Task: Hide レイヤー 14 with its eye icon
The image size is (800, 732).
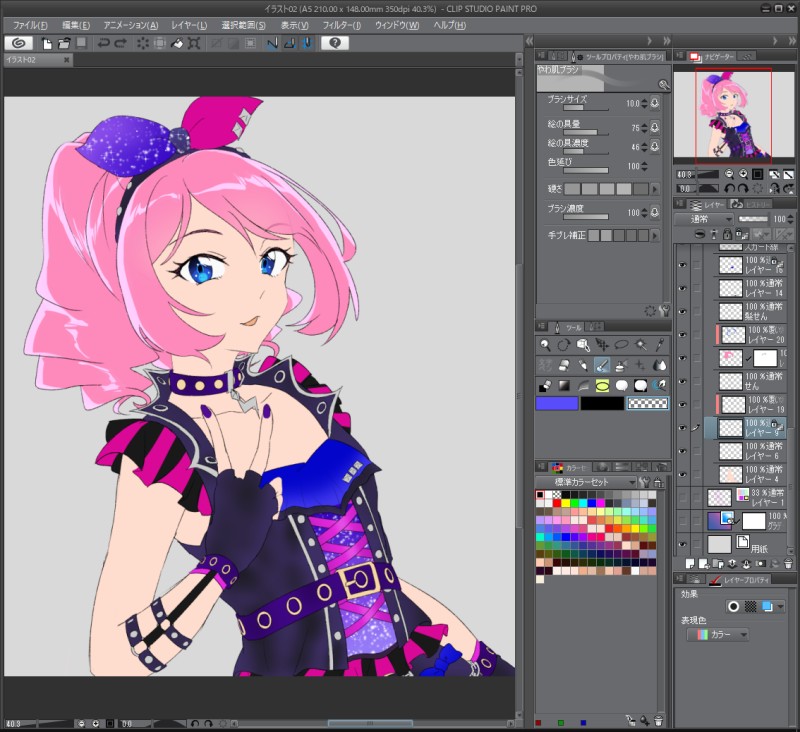Action: [x=683, y=288]
